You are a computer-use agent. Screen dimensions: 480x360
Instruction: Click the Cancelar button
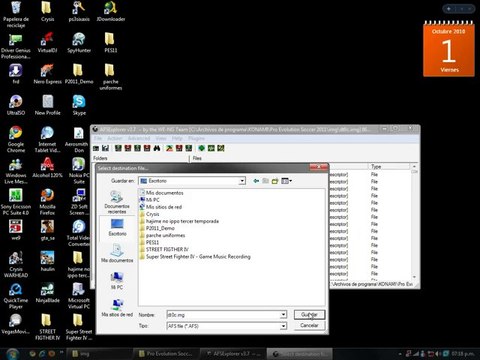(309, 325)
